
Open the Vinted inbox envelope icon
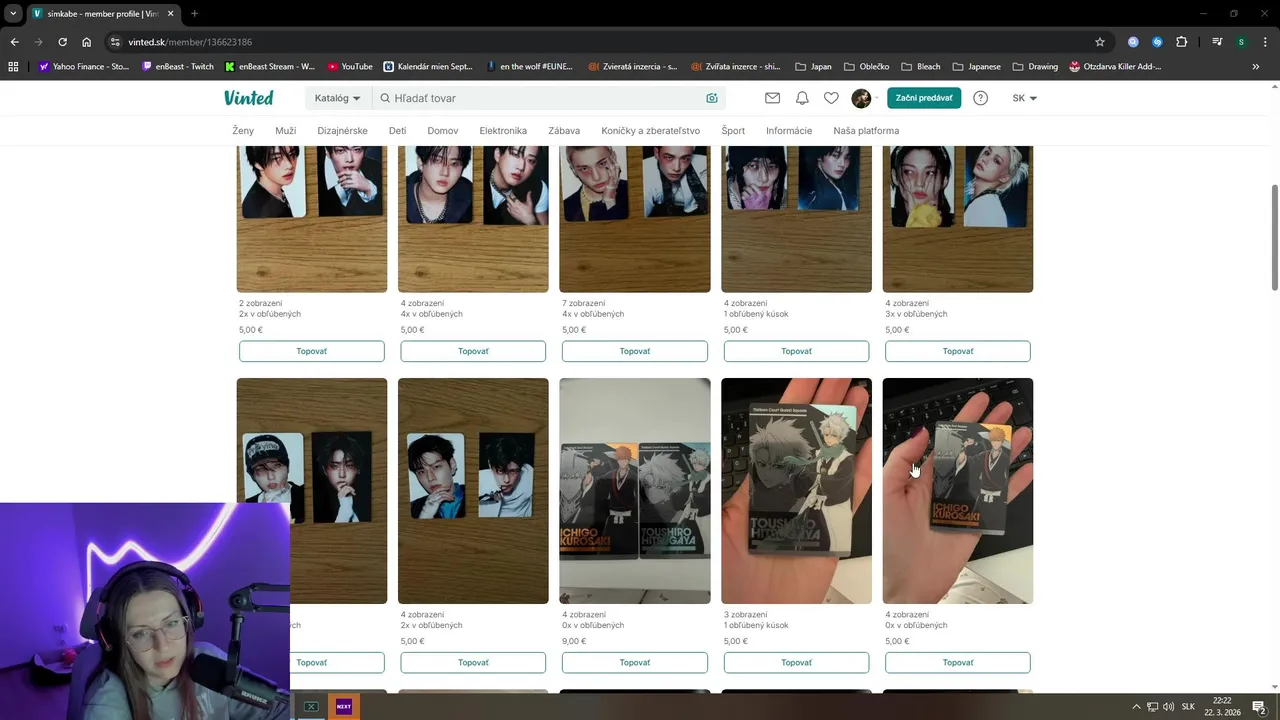tap(772, 98)
